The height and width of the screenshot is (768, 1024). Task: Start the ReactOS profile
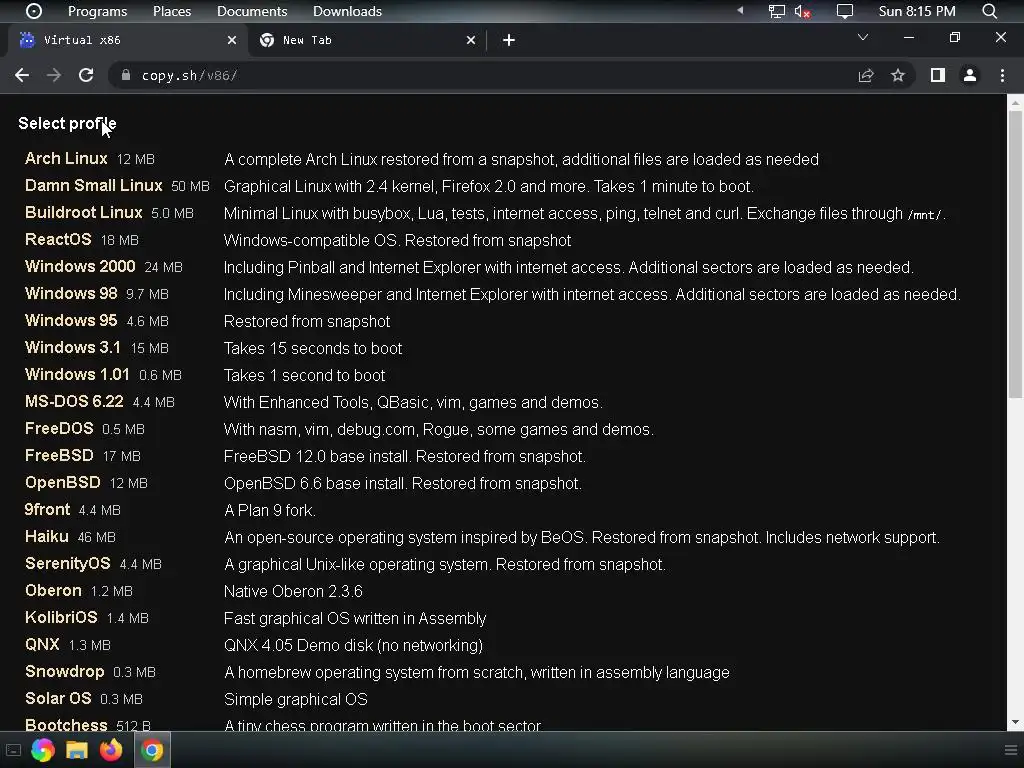pos(58,239)
